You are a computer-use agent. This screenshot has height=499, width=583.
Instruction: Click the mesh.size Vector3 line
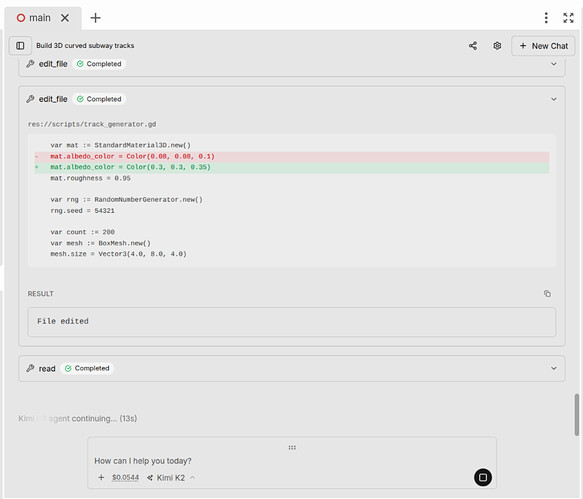119,254
